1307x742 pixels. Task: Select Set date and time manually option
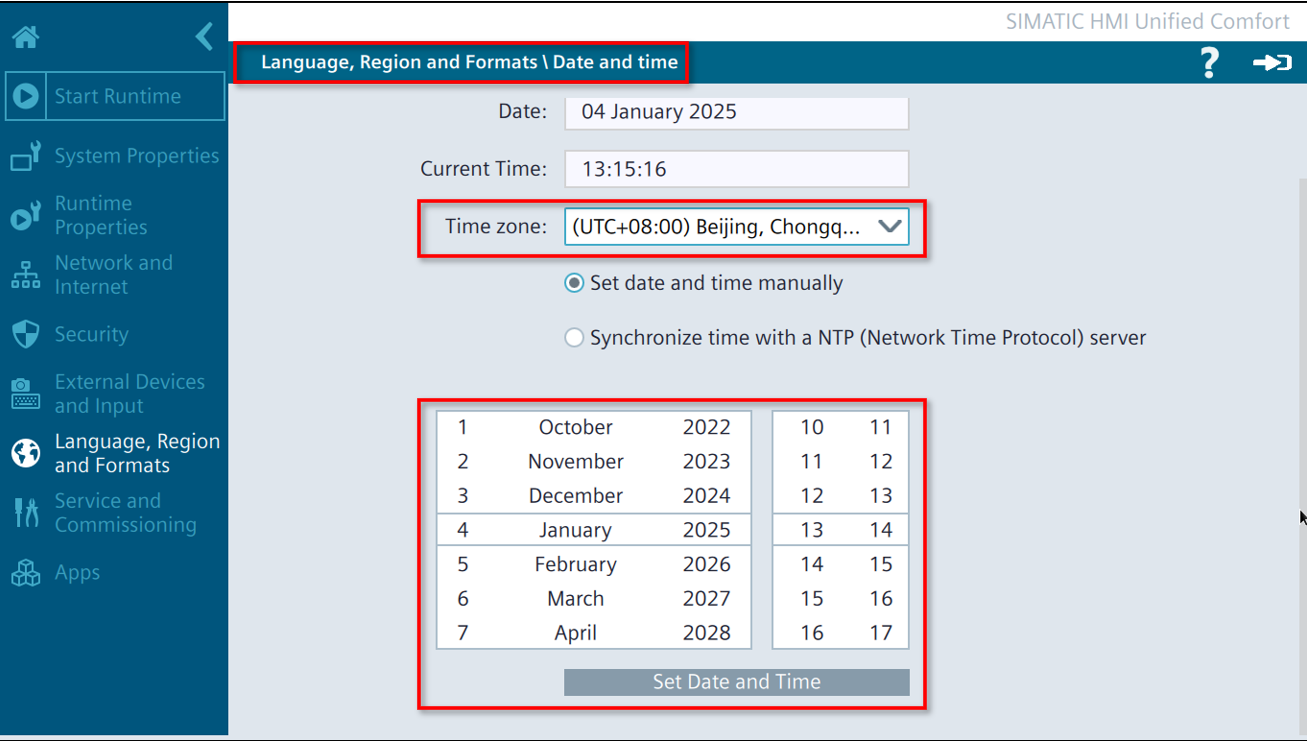pos(574,283)
